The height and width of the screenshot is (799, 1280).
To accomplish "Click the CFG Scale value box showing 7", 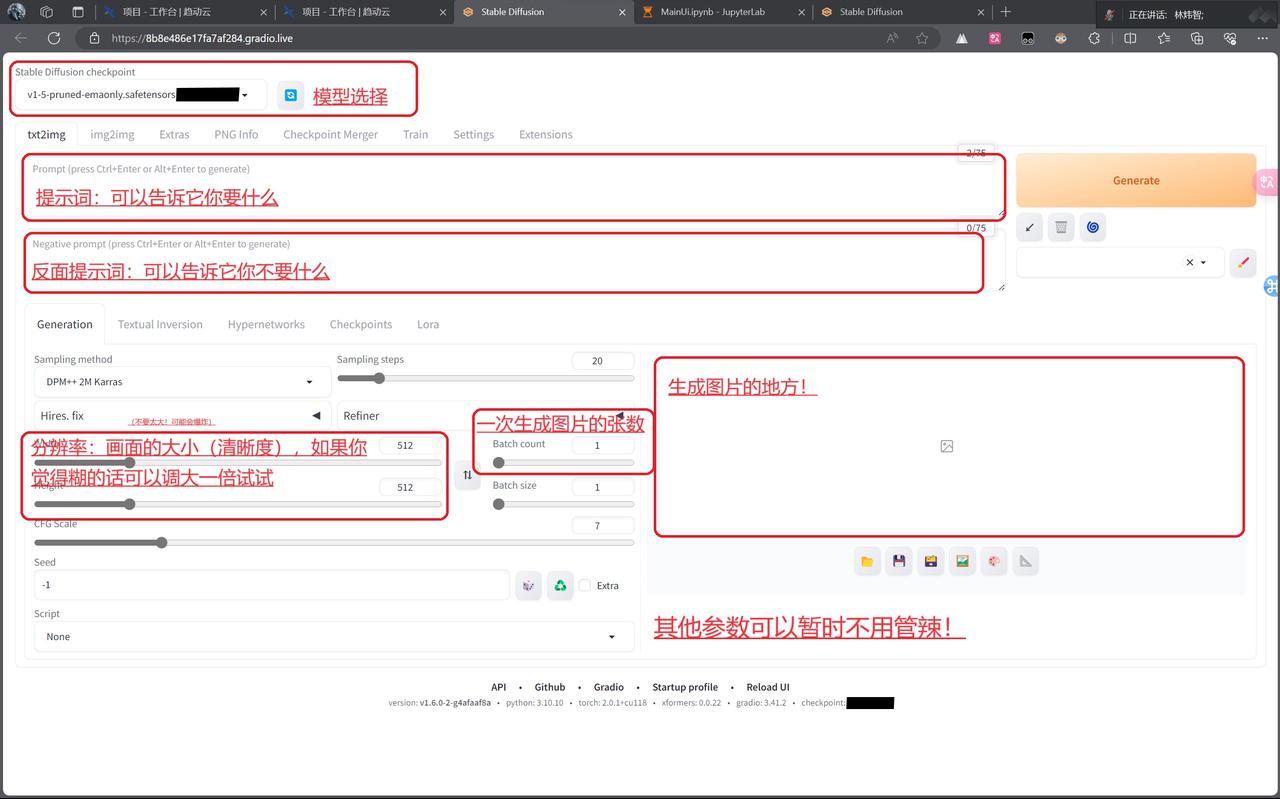I will click(x=603, y=525).
